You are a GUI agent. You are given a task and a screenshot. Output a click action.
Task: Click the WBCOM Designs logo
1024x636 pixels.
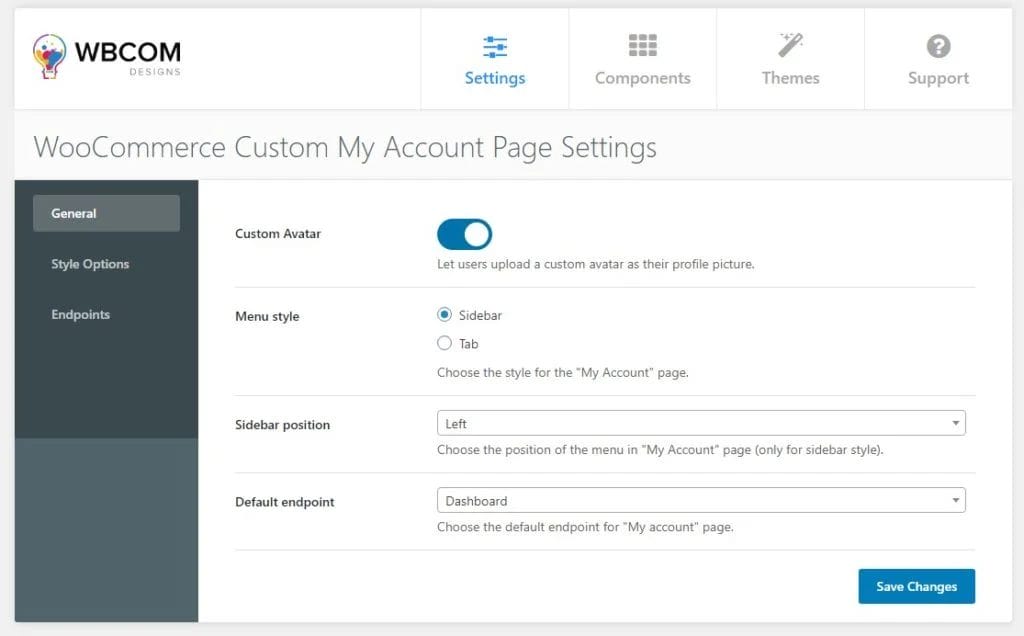[x=105, y=55]
